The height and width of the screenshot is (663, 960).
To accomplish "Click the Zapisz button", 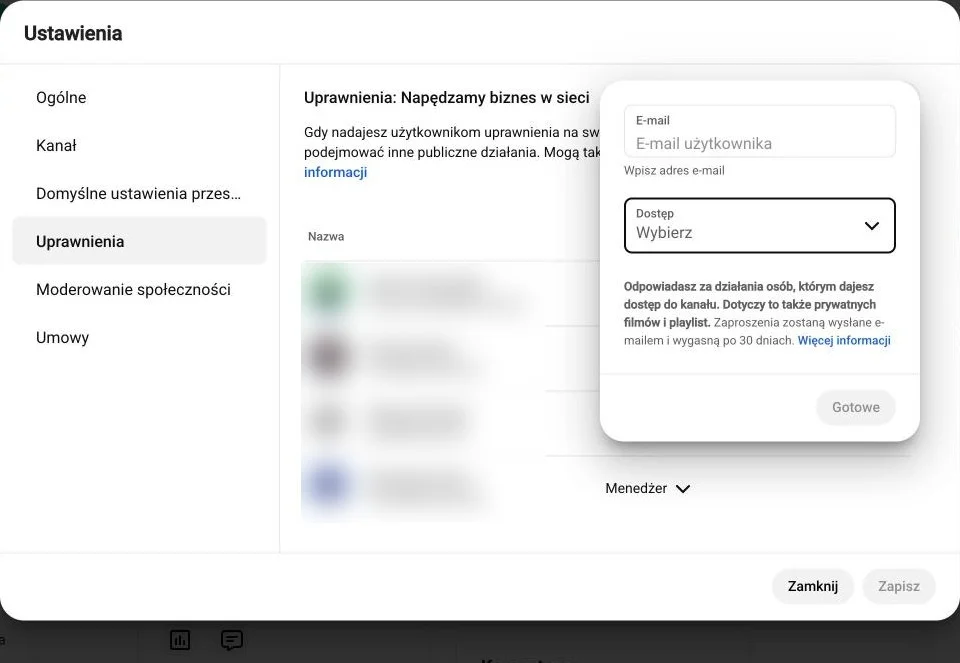I will point(899,586).
